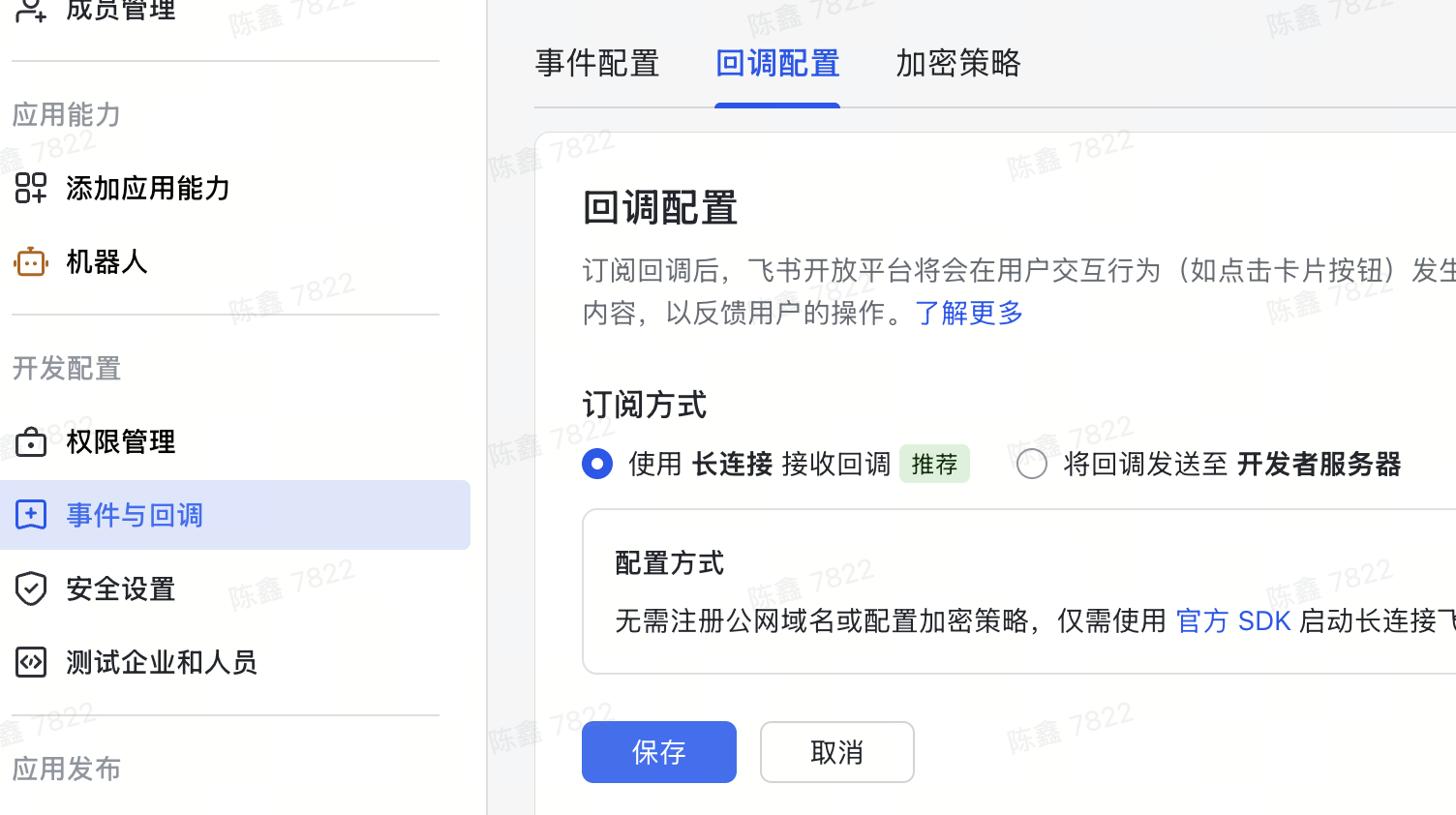Image resolution: width=1456 pixels, height=815 pixels.
Task: Click the 测试企业和人员 icon
Action: click(30, 662)
